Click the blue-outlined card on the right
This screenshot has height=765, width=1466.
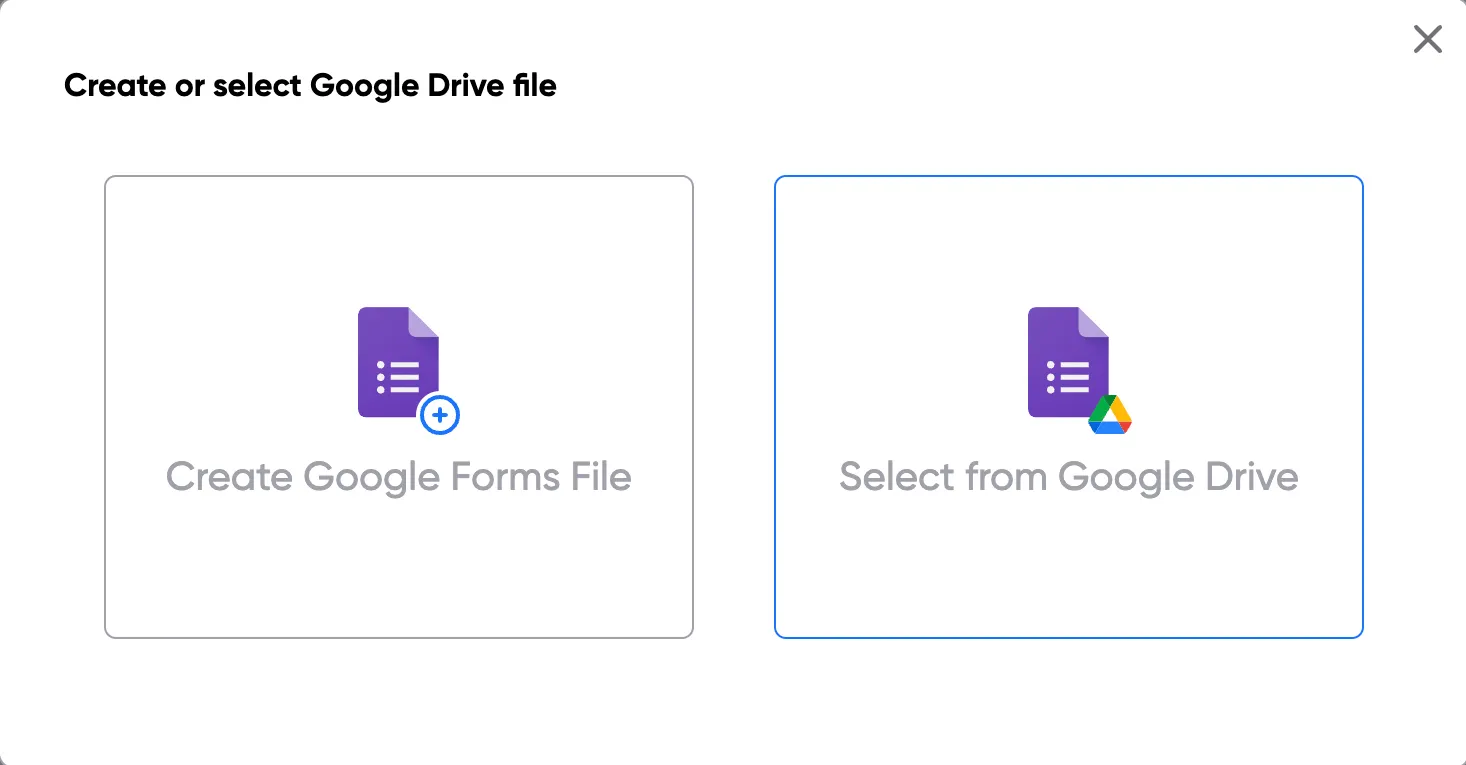pyautogui.click(x=1068, y=406)
